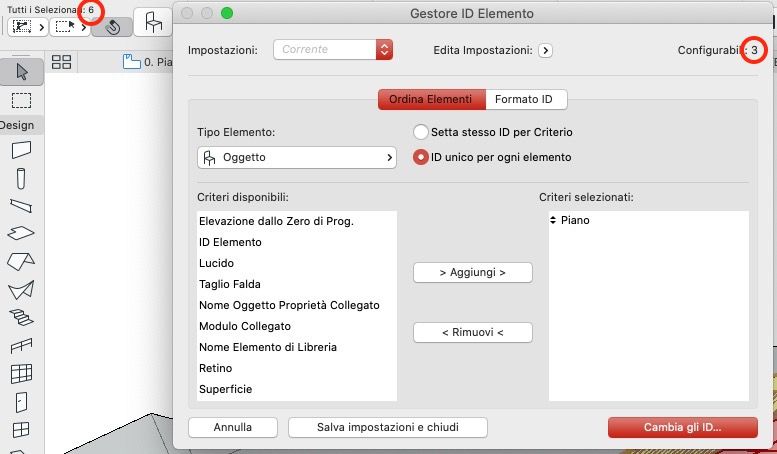The height and width of the screenshot is (454, 777).
Task: Choose the Slab tool
Action: coord(21,234)
